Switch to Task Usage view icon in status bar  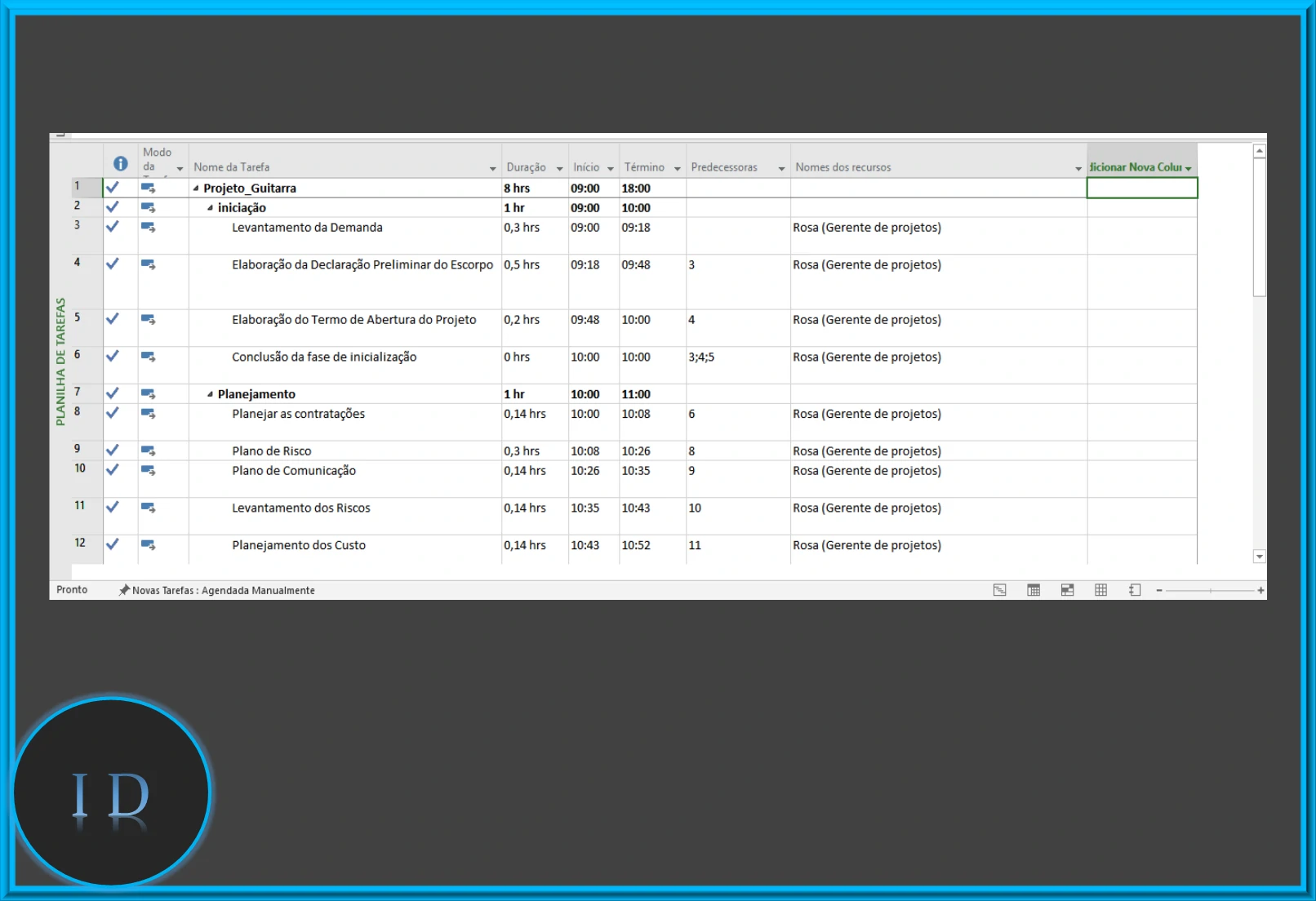(x=1034, y=590)
